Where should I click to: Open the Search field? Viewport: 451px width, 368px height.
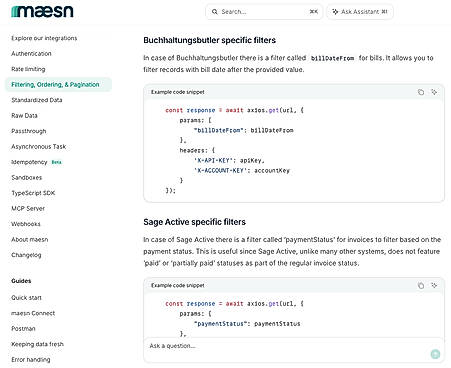264,12
